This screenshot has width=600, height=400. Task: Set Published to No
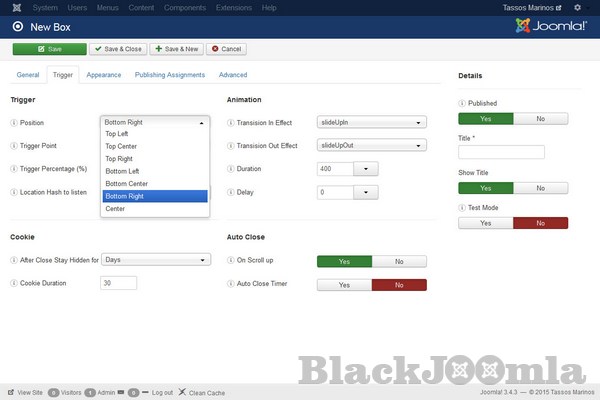click(540, 119)
